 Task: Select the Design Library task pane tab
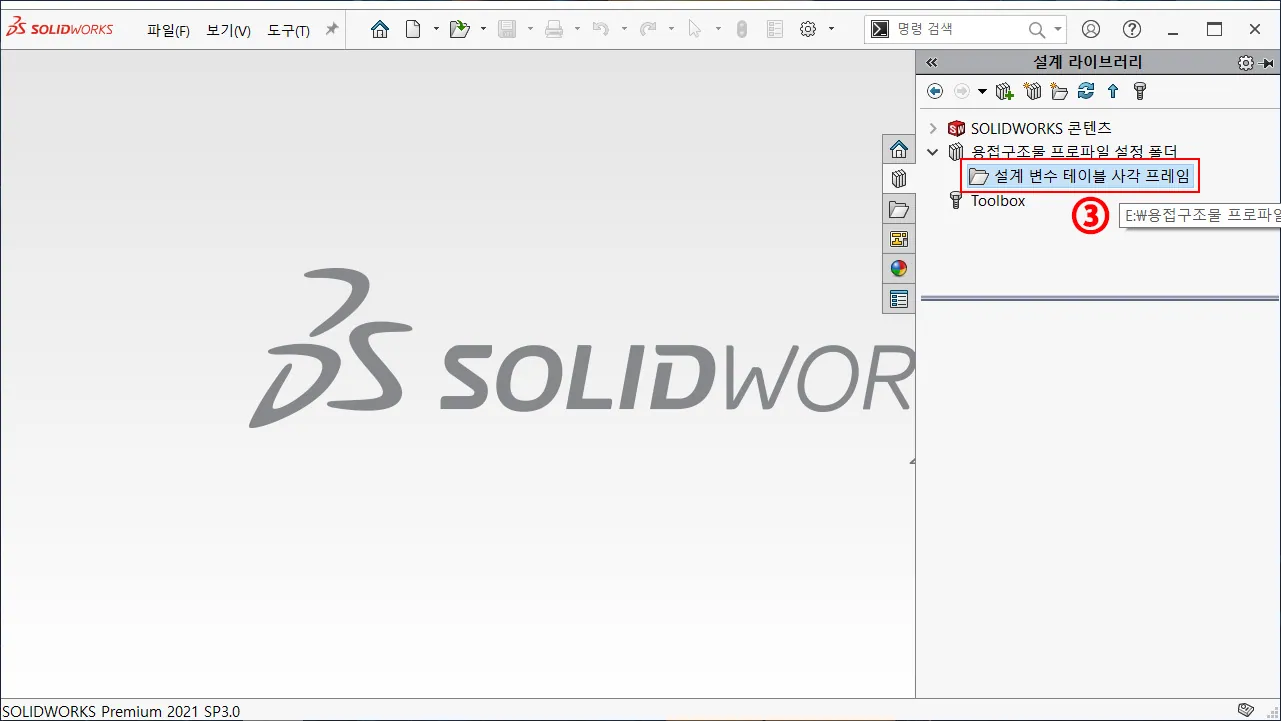pos(899,179)
